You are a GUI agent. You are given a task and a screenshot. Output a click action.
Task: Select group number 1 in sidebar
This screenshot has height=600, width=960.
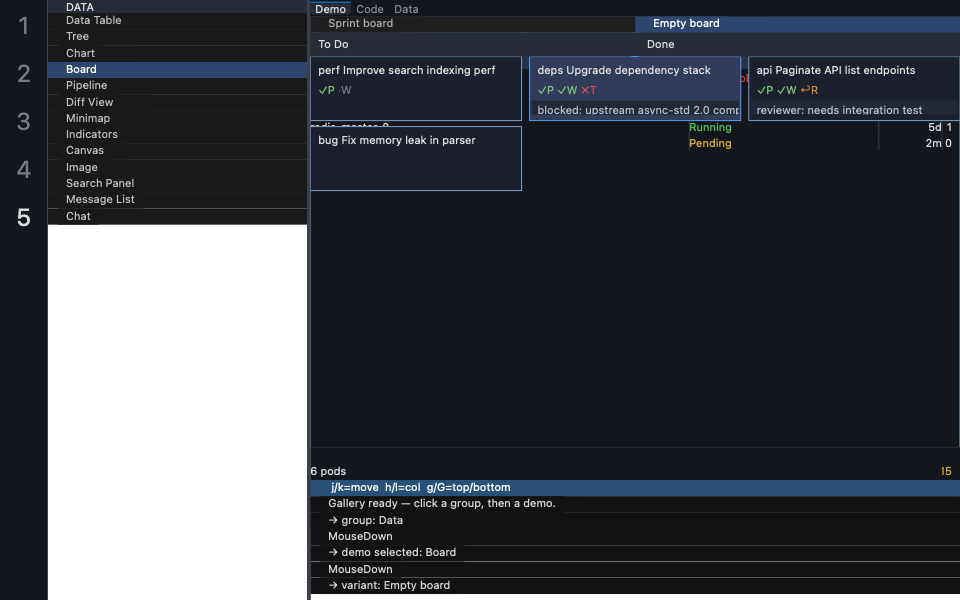point(23,26)
